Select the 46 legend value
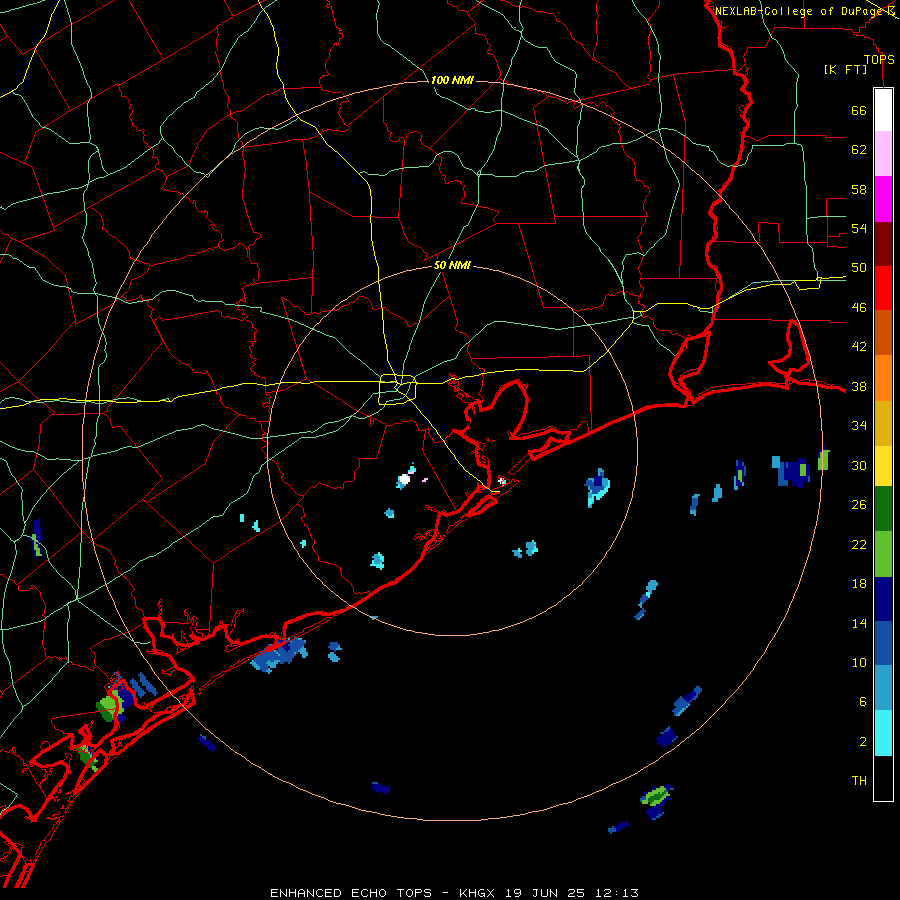The height and width of the screenshot is (900, 900). (x=859, y=308)
